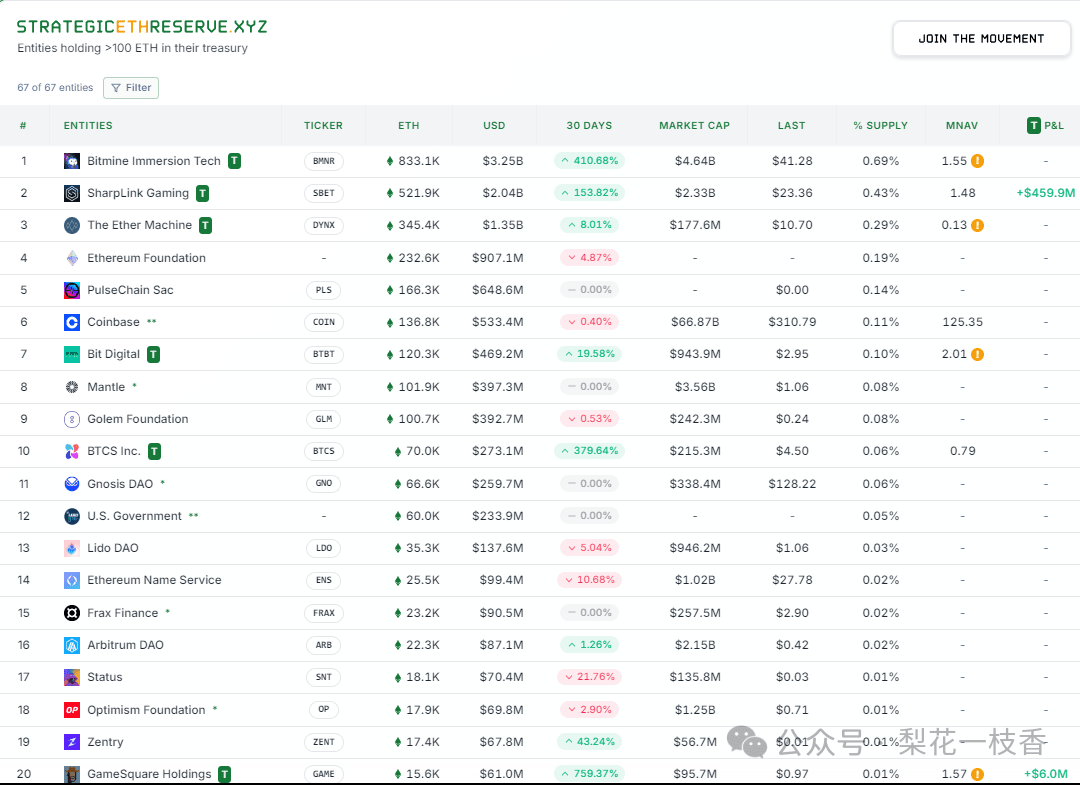The image size is (1080, 785).
Task: Click the 67 of 67 entities count
Action: (x=55, y=87)
